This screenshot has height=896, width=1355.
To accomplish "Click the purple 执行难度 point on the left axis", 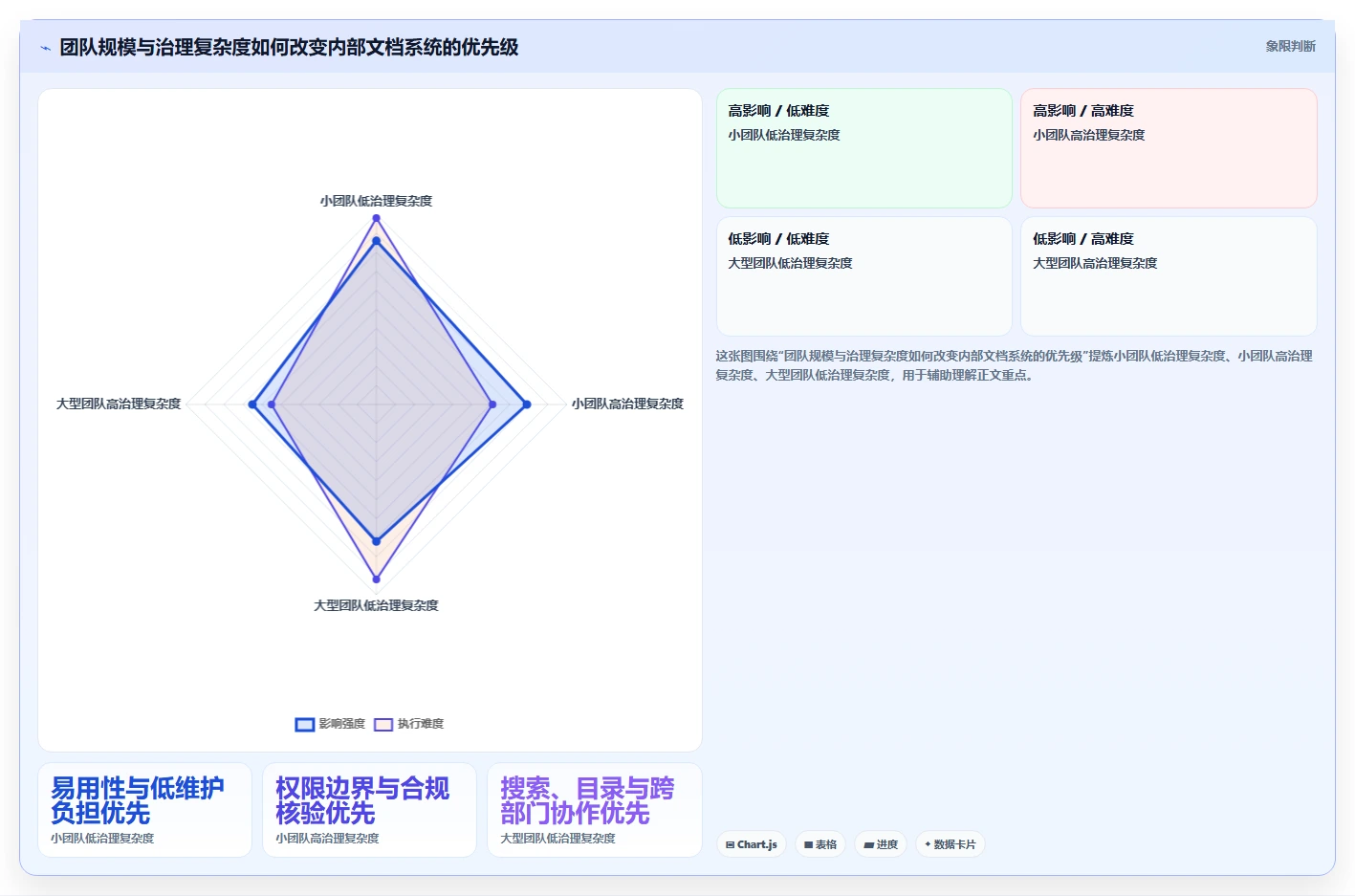I will (272, 404).
